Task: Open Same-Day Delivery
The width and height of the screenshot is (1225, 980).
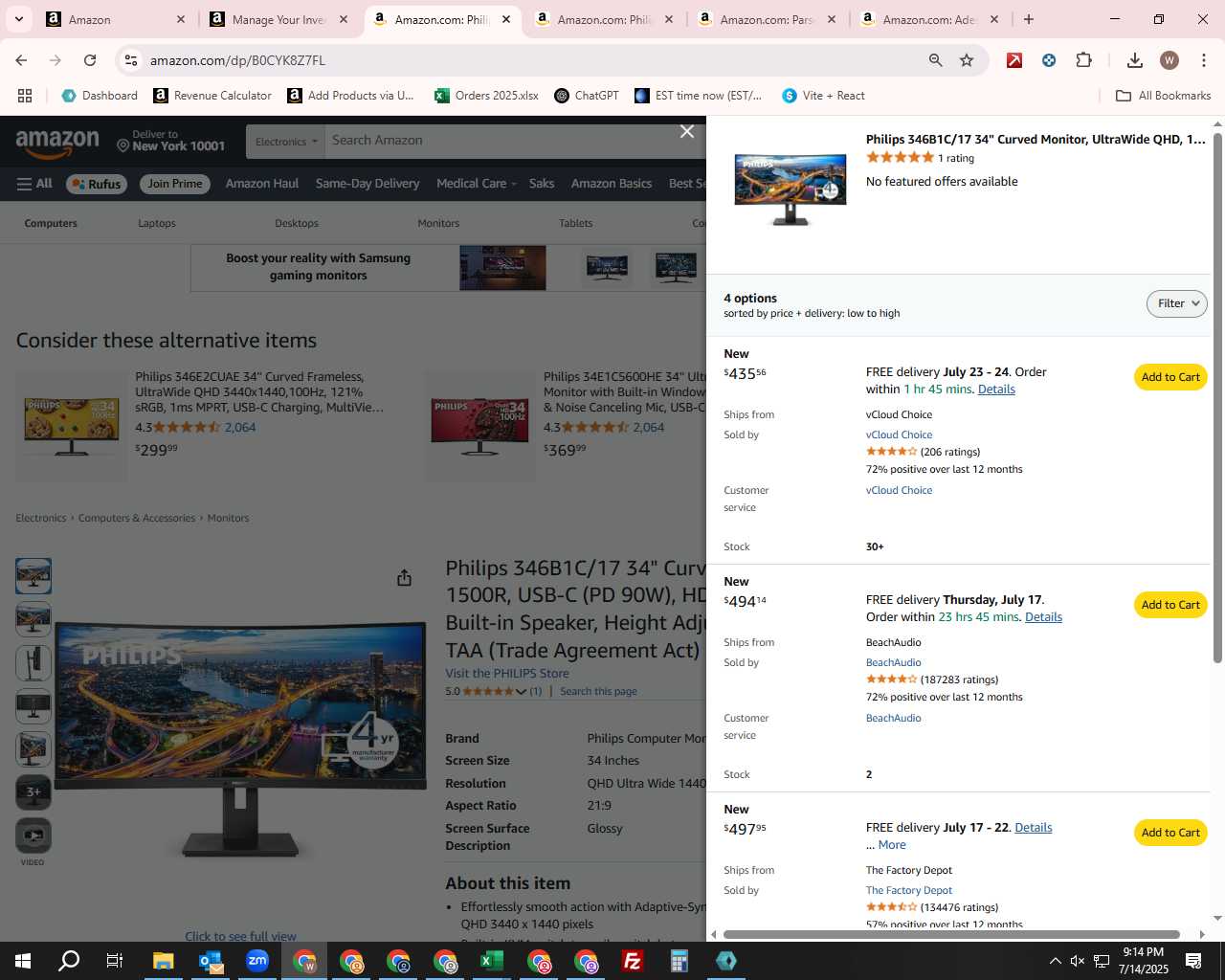Action: (367, 184)
